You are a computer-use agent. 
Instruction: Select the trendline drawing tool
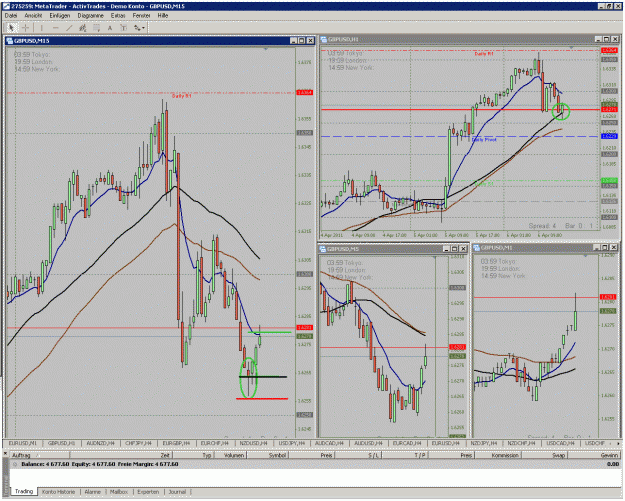click(x=69, y=28)
